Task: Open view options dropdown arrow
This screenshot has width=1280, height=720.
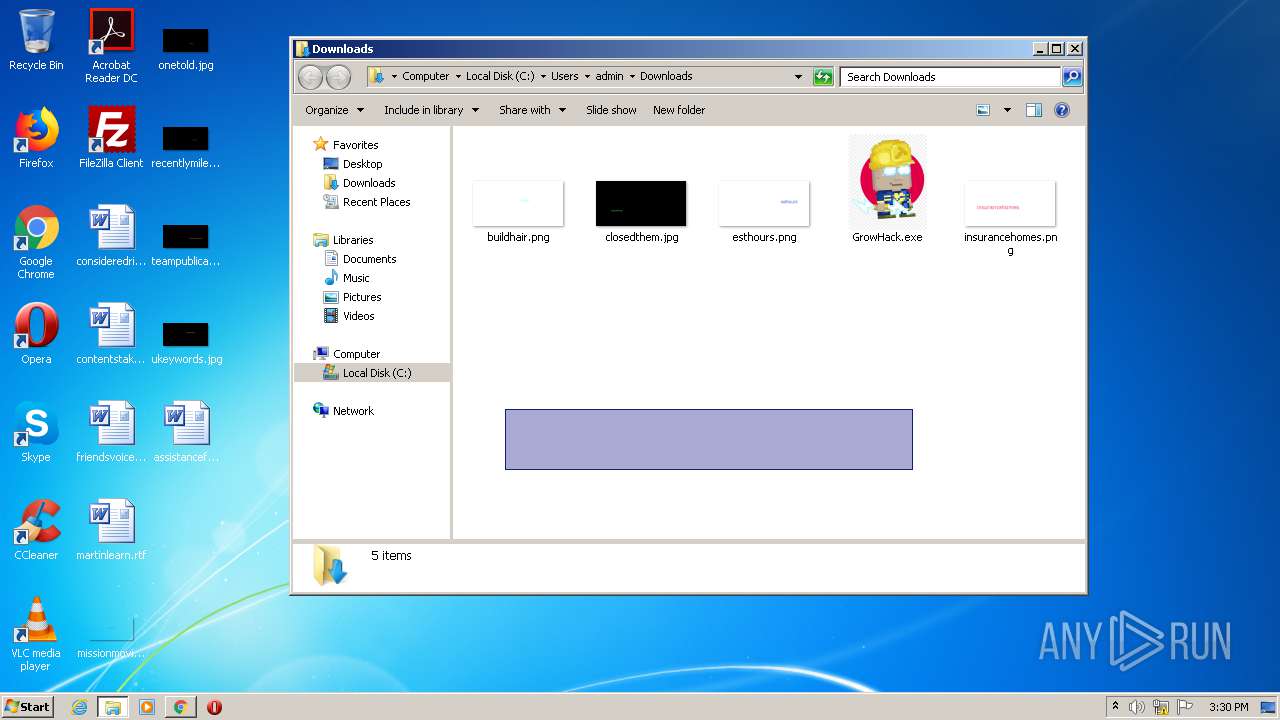Action: 1007,110
